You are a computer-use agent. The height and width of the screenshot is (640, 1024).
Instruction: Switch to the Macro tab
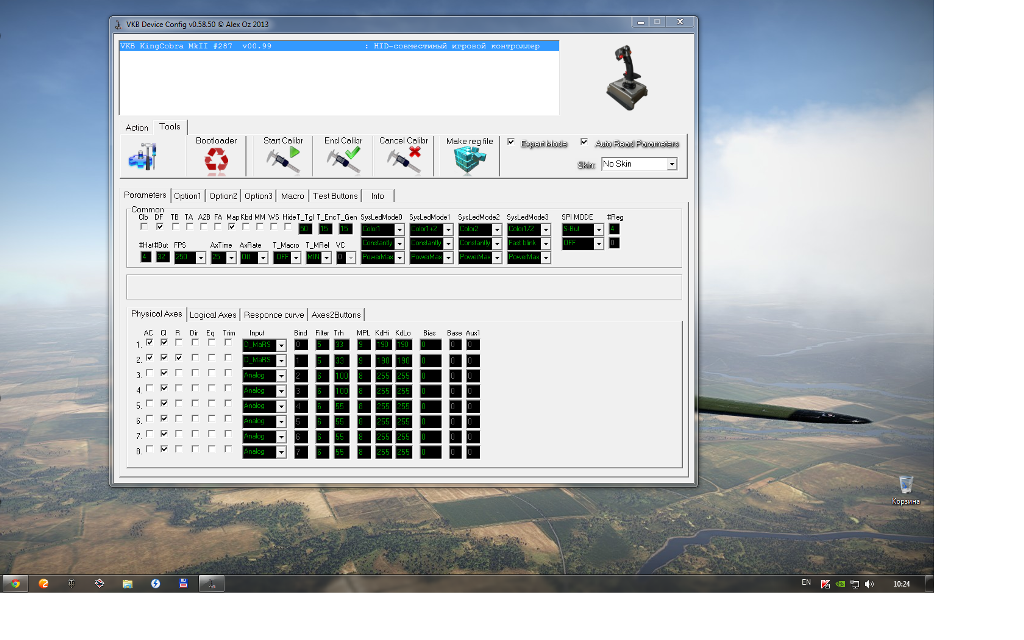292,196
